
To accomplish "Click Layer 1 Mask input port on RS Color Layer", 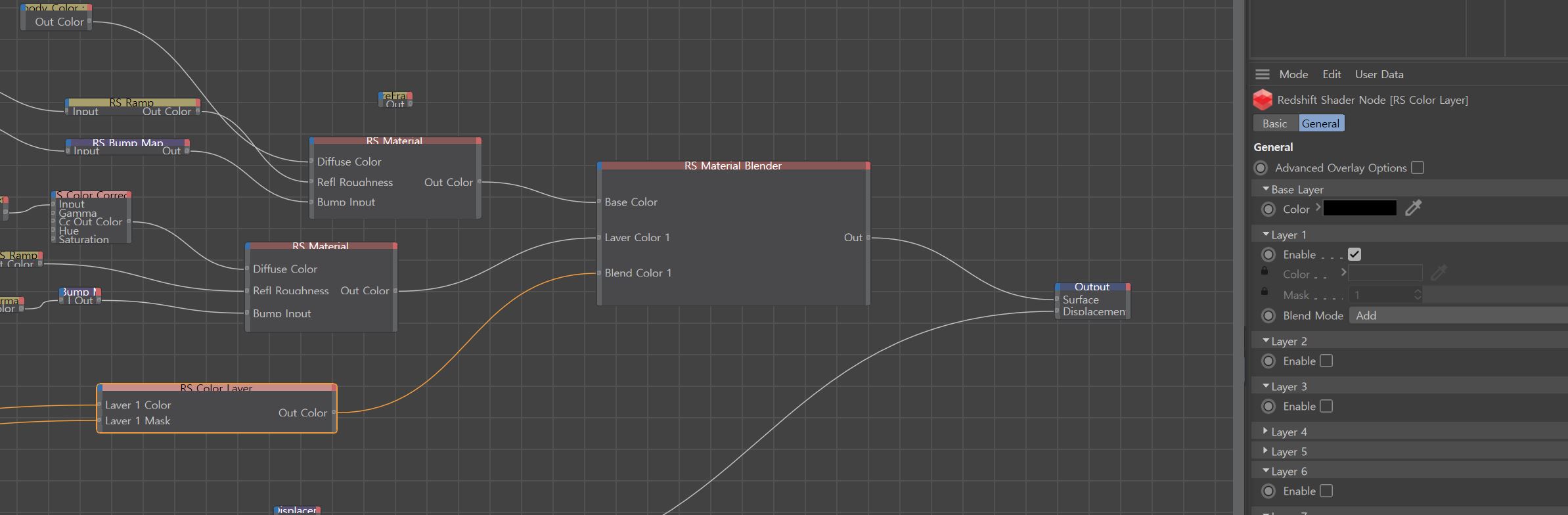I will (x=99, y=420).
